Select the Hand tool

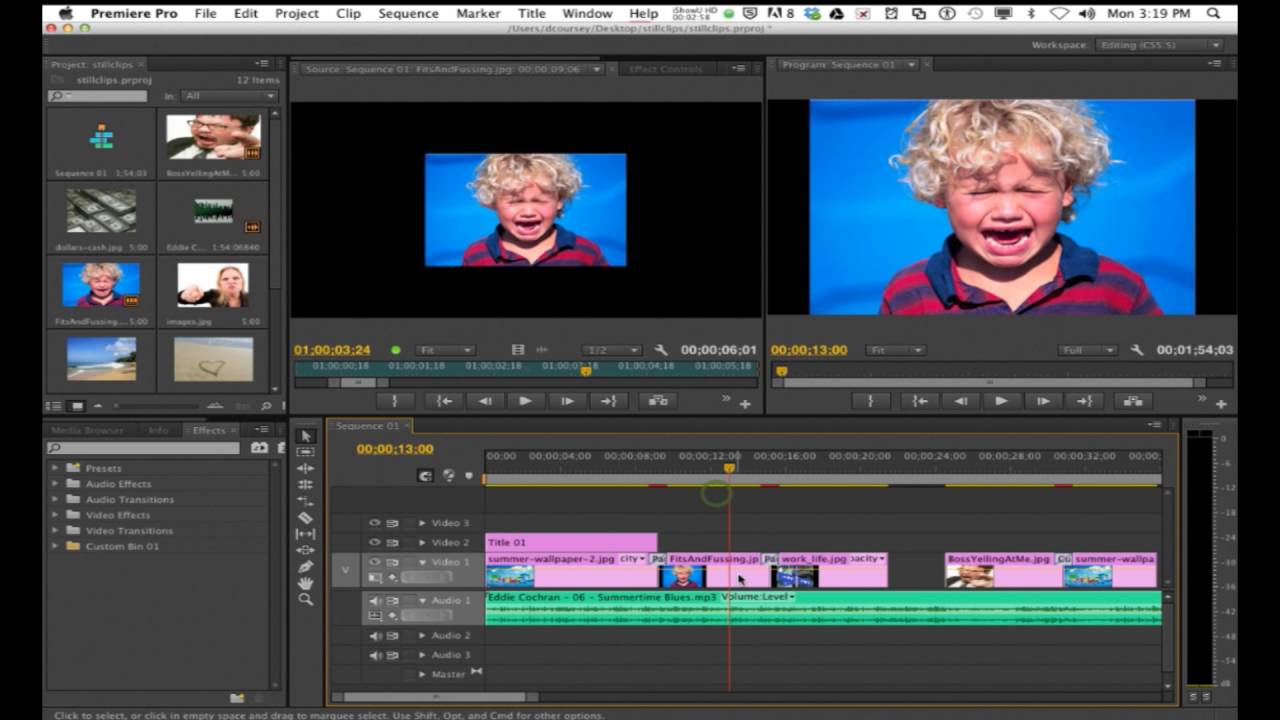point(306,583)
